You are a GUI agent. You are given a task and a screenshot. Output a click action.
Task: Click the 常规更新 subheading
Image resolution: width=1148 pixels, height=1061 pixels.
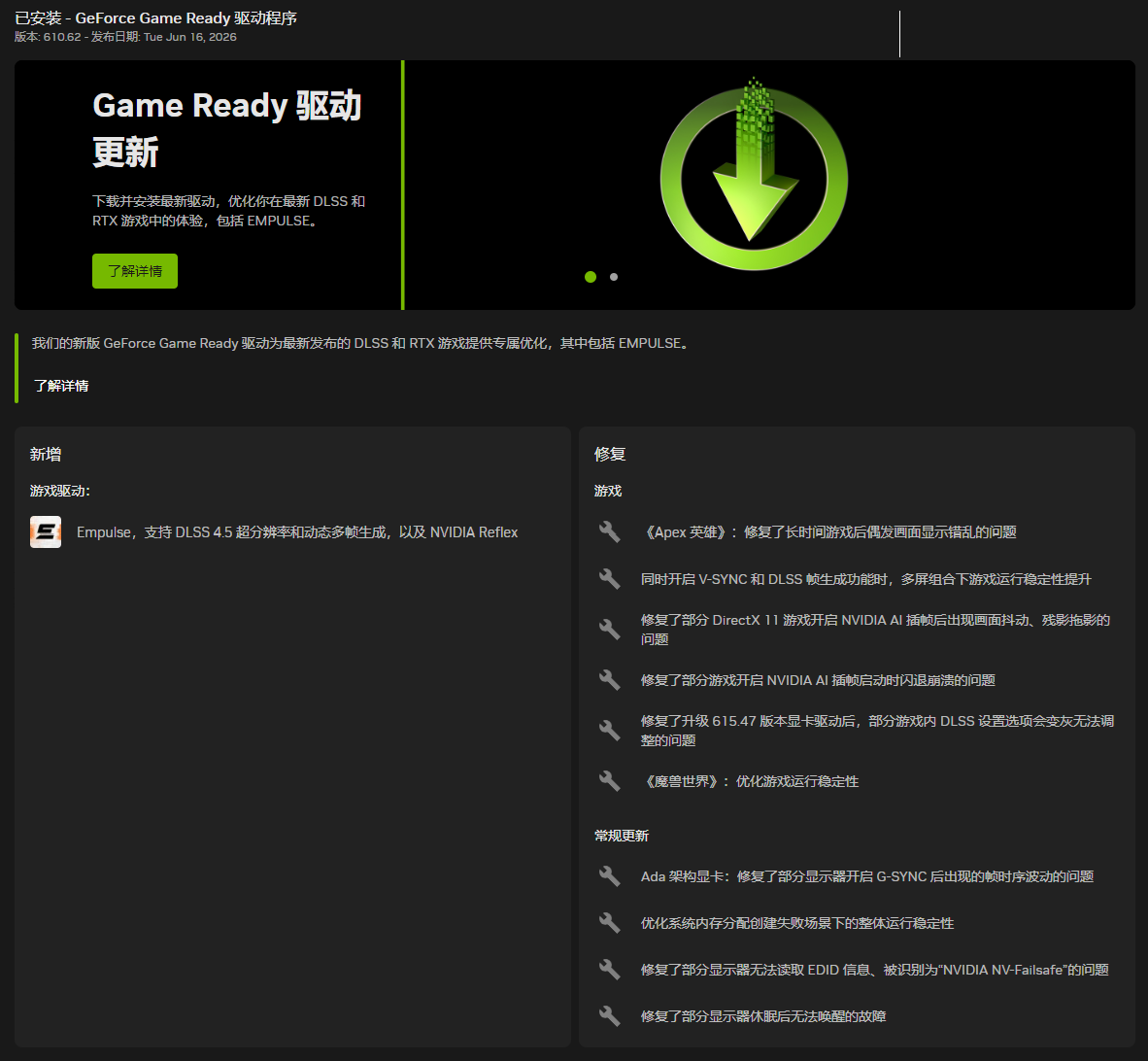tap(622, 836)
